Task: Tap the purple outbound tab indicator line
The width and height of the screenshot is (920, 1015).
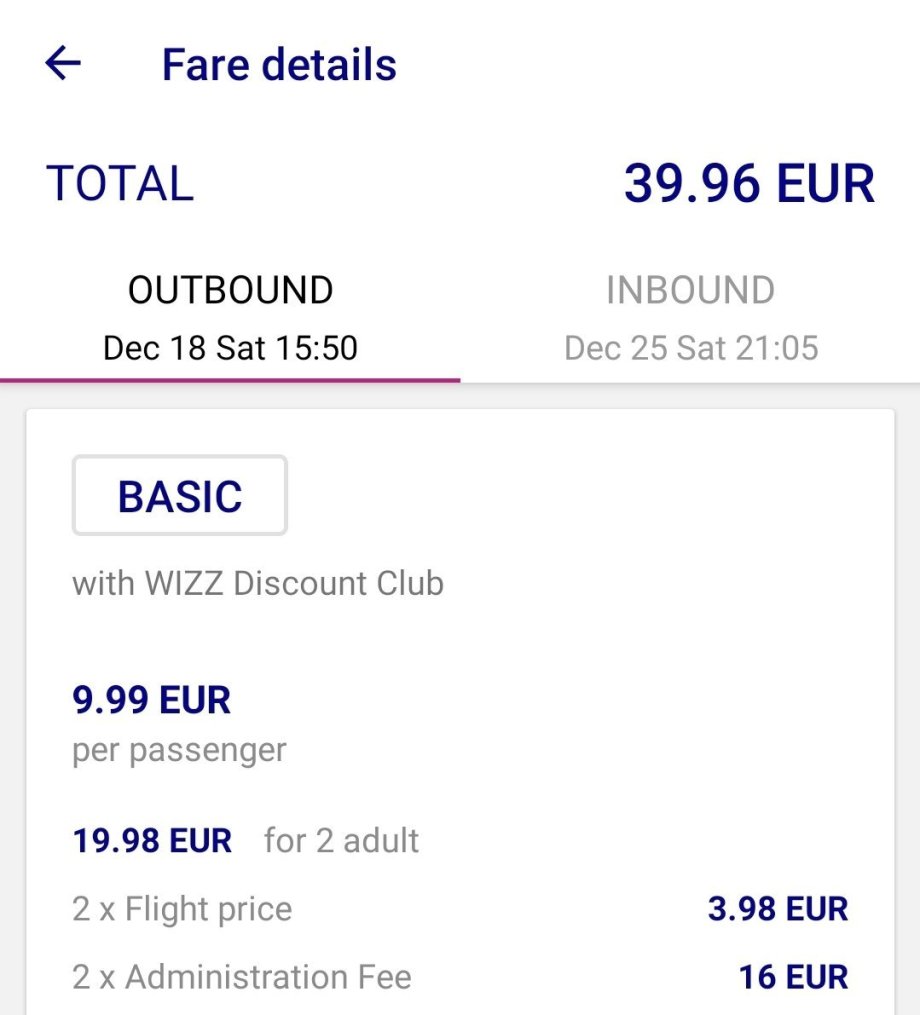Action: click(x=230, y=380)
